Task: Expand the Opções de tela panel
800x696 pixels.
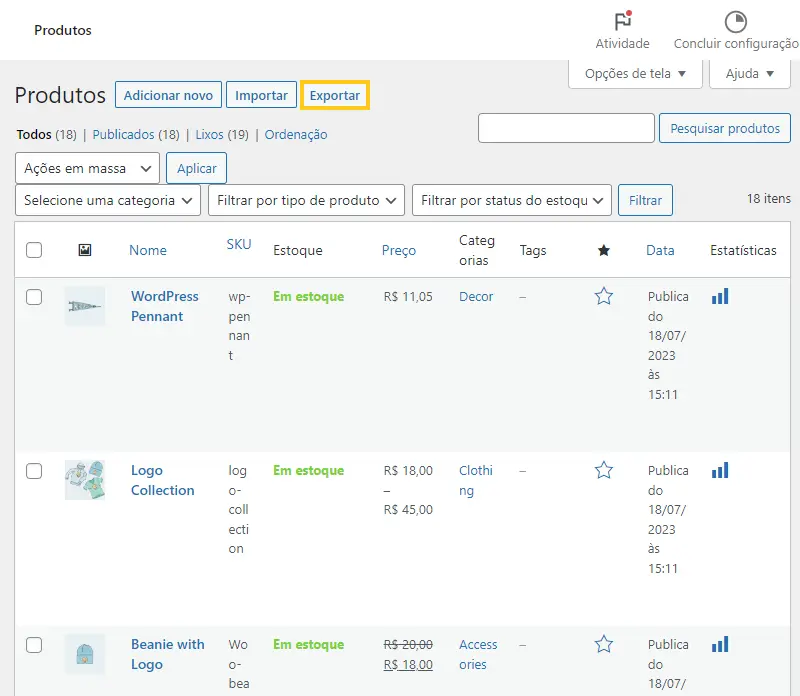Action: click(635, 74)
